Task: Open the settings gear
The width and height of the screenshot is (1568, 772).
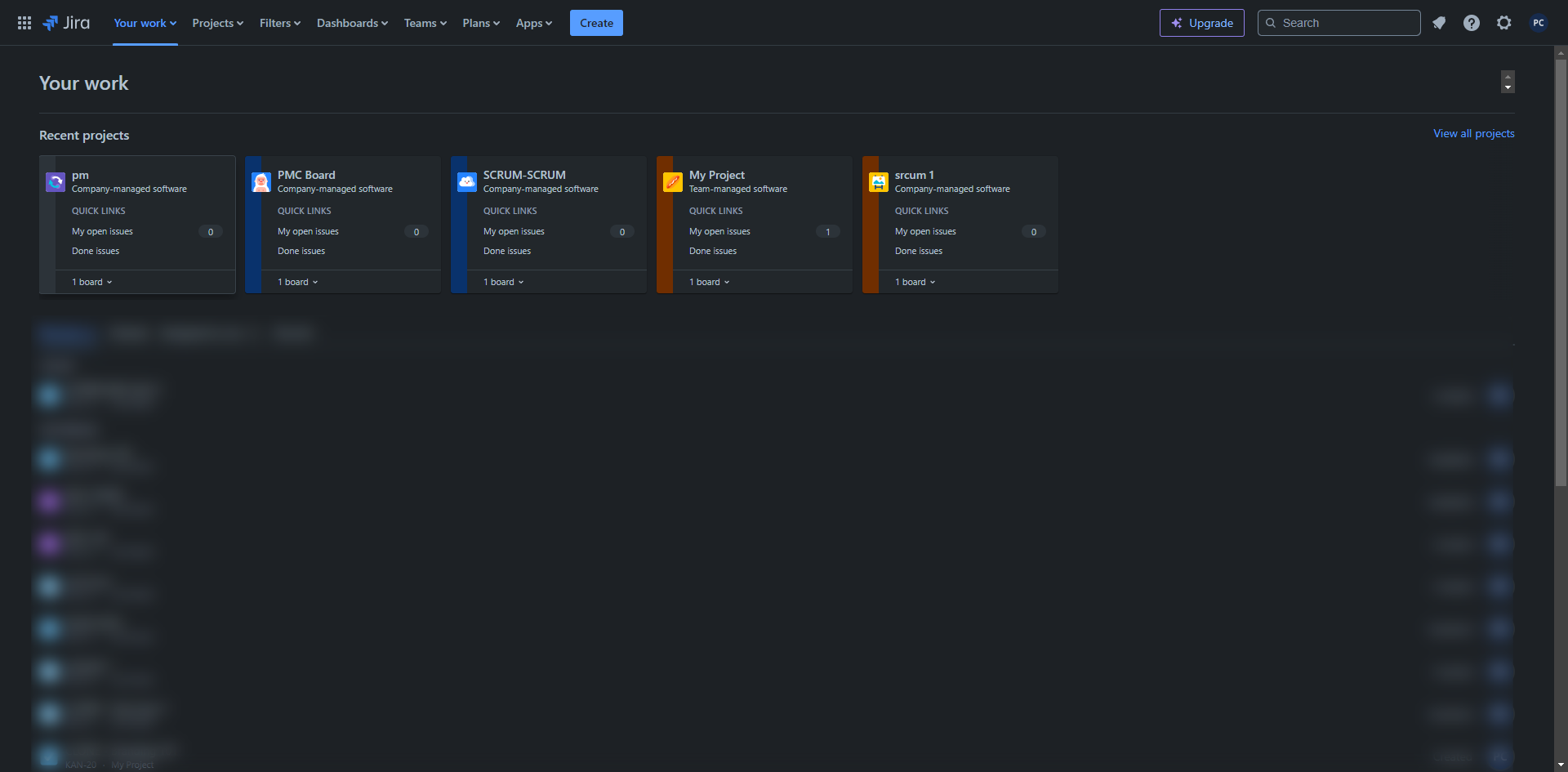Action: point(1504,23)
